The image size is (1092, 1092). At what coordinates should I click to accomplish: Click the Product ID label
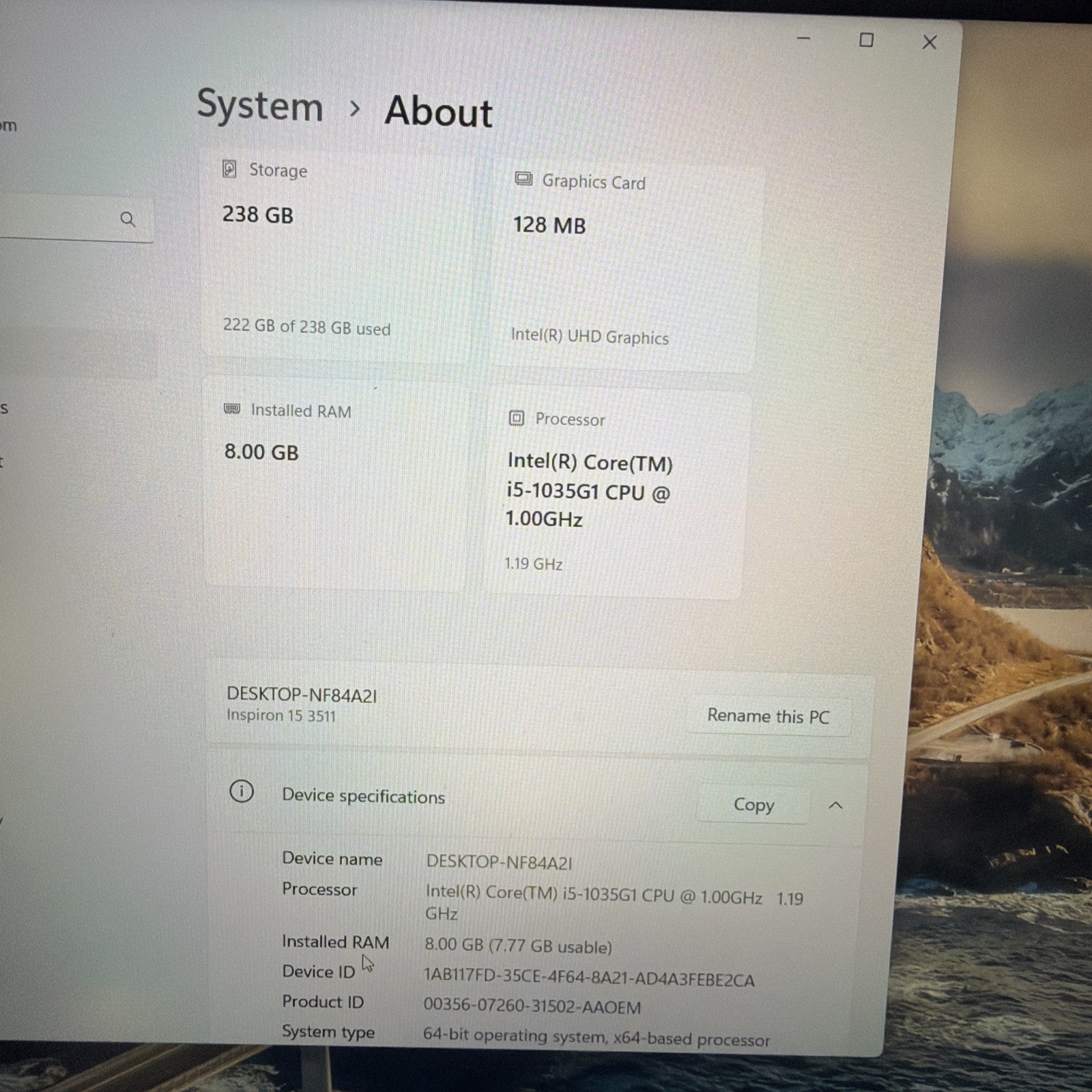(x=323, y=1001)
